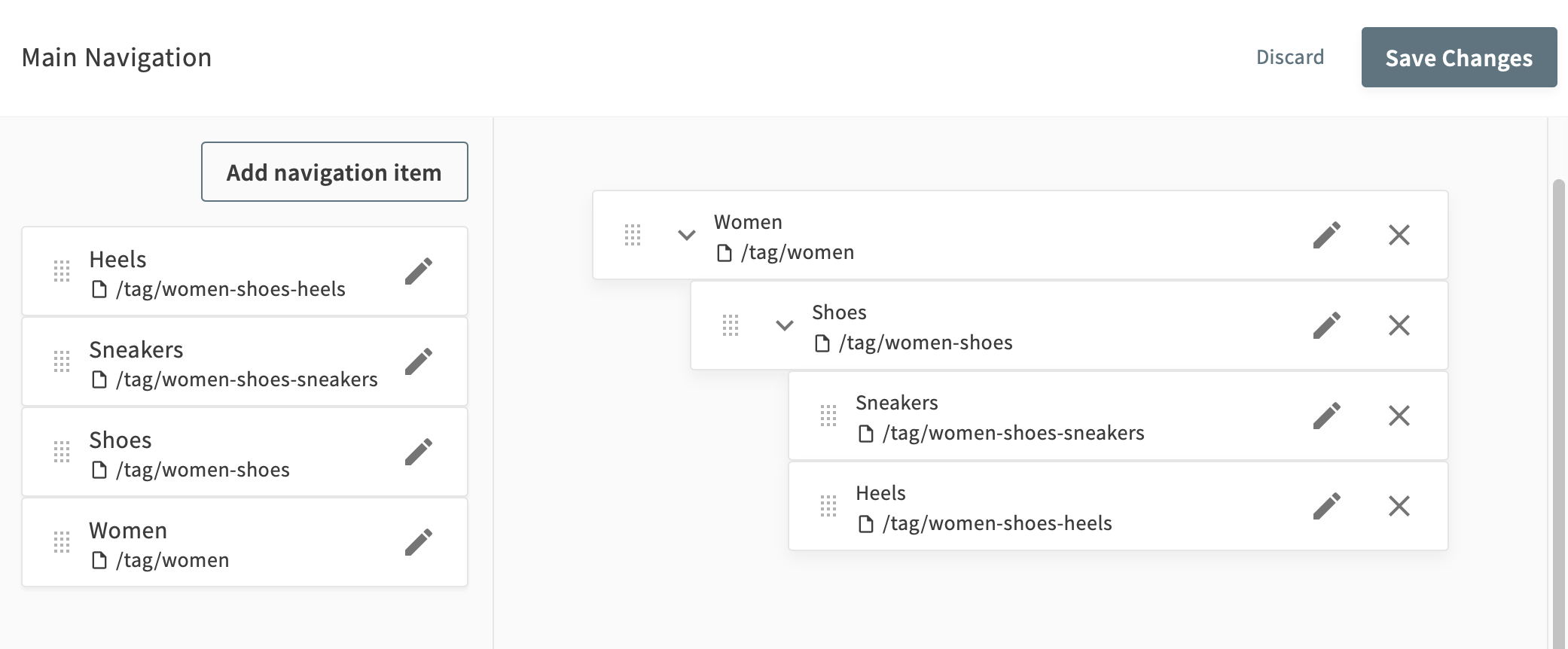This screenshot has height=649, width=1568.
Task: Edit nested Sneakers entry in tree
Action: click(x=1326, y=416)
